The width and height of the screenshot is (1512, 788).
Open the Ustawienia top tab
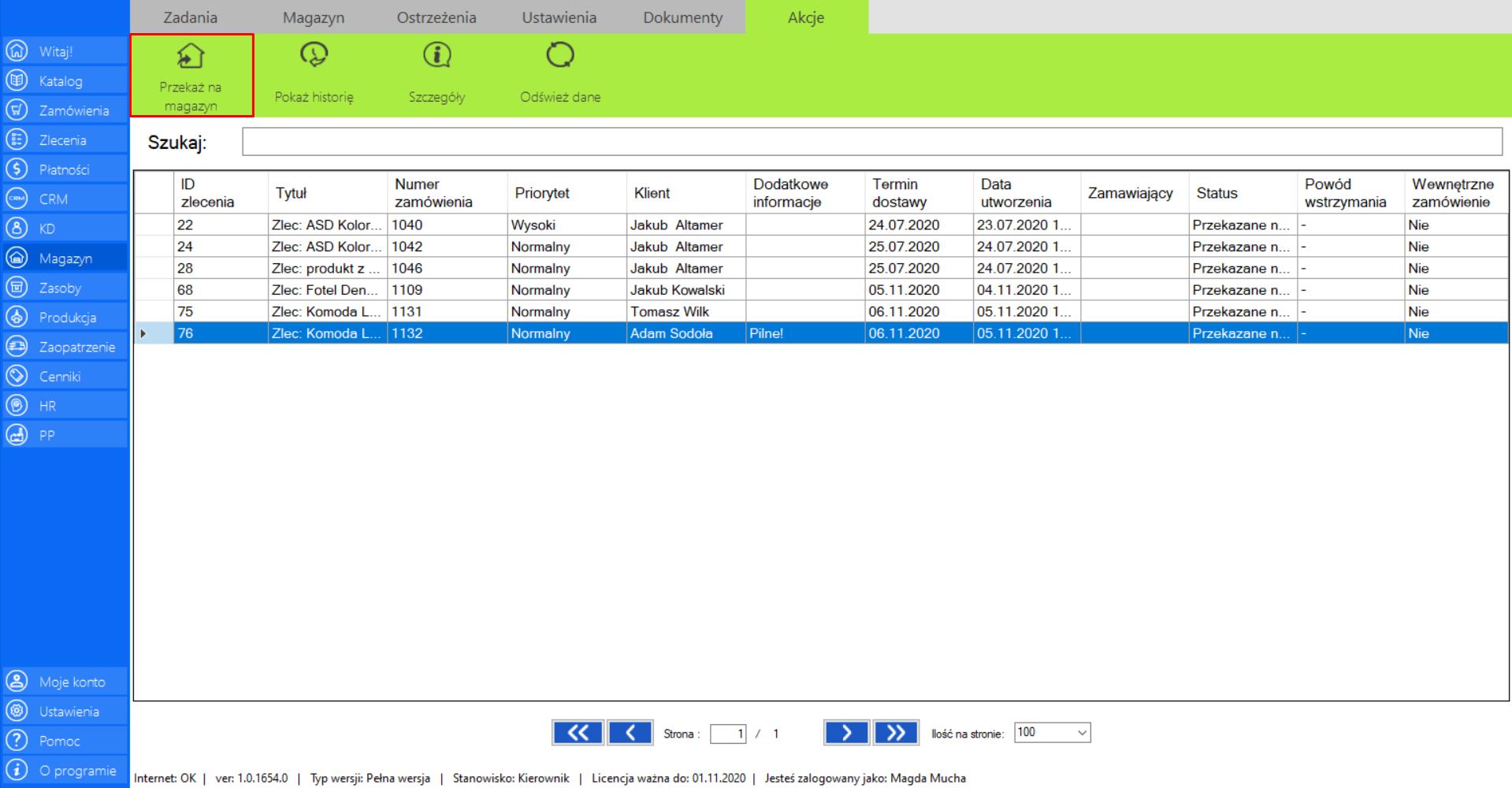(559, 17)
